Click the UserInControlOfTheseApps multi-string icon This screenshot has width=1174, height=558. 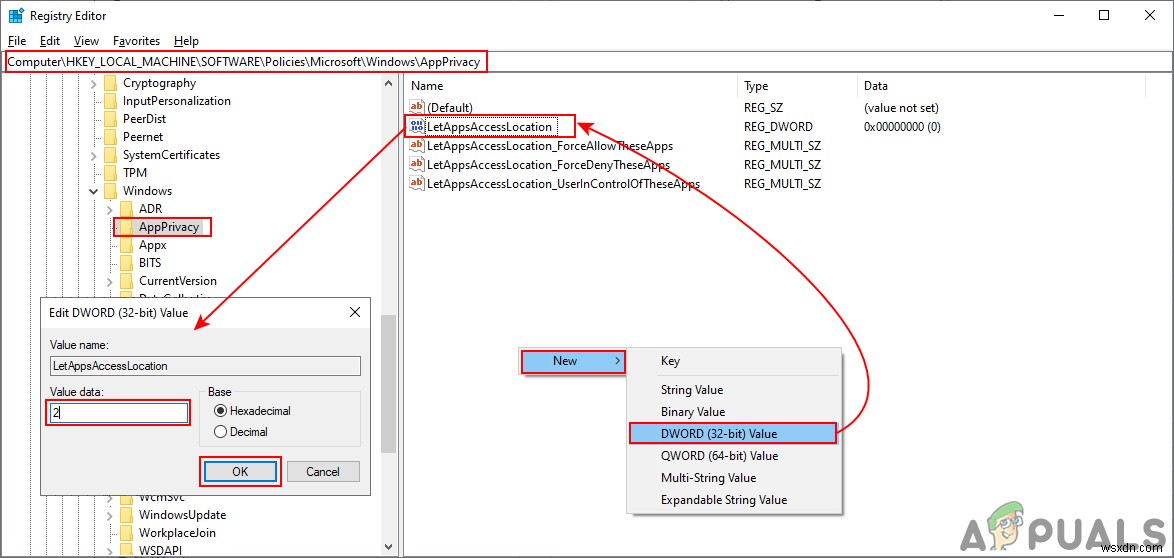coord(418,184)
